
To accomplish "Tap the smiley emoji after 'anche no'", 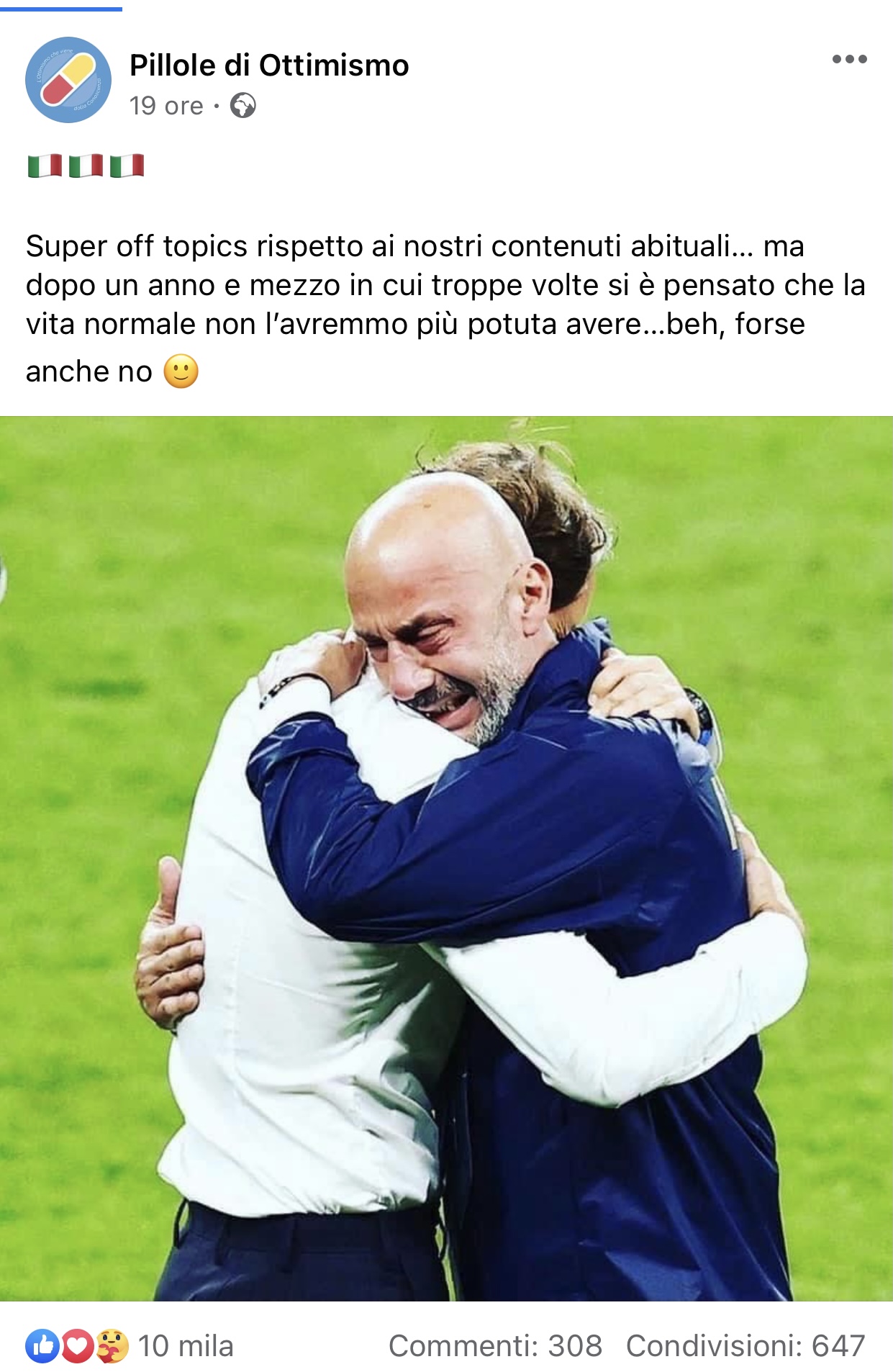I will tap(181, 371).
